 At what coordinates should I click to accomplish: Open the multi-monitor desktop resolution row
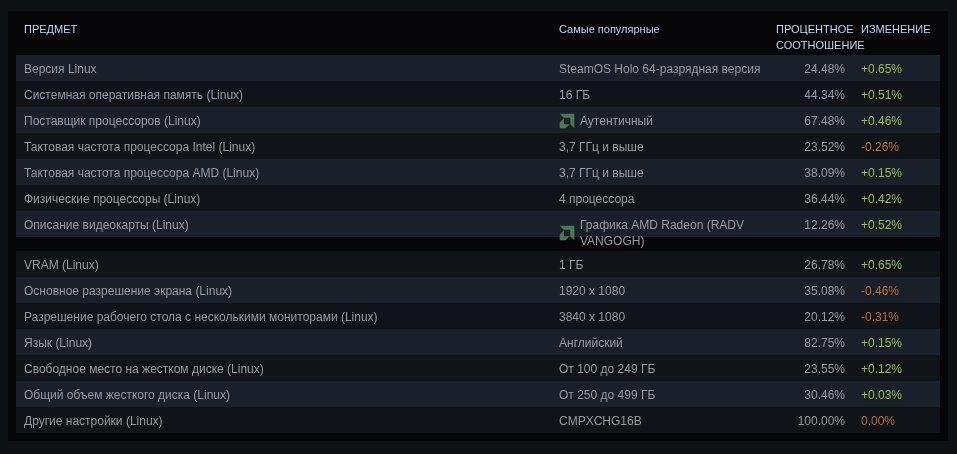click(x=200, y=317)
